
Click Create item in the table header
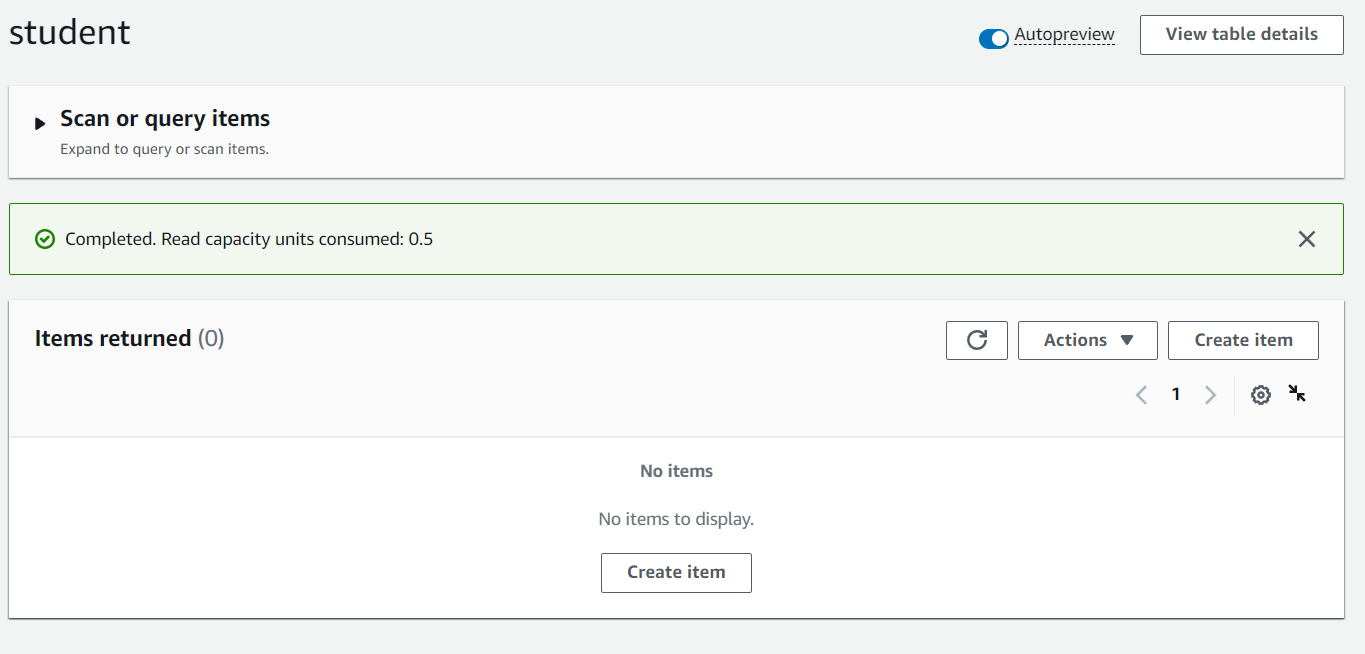tap(1243, 340)
